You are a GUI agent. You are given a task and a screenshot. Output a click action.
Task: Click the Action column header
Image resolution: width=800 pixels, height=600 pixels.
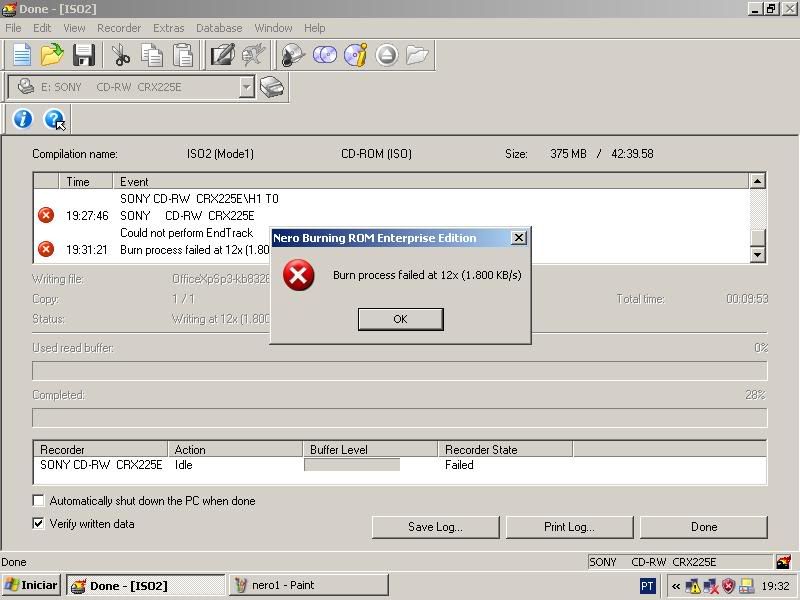(x=235, y=449)
